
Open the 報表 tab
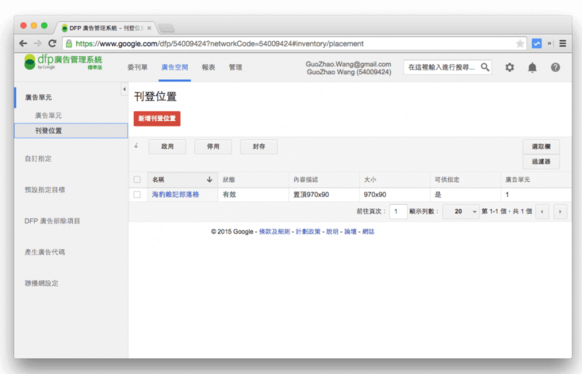[x=208, y=67]
